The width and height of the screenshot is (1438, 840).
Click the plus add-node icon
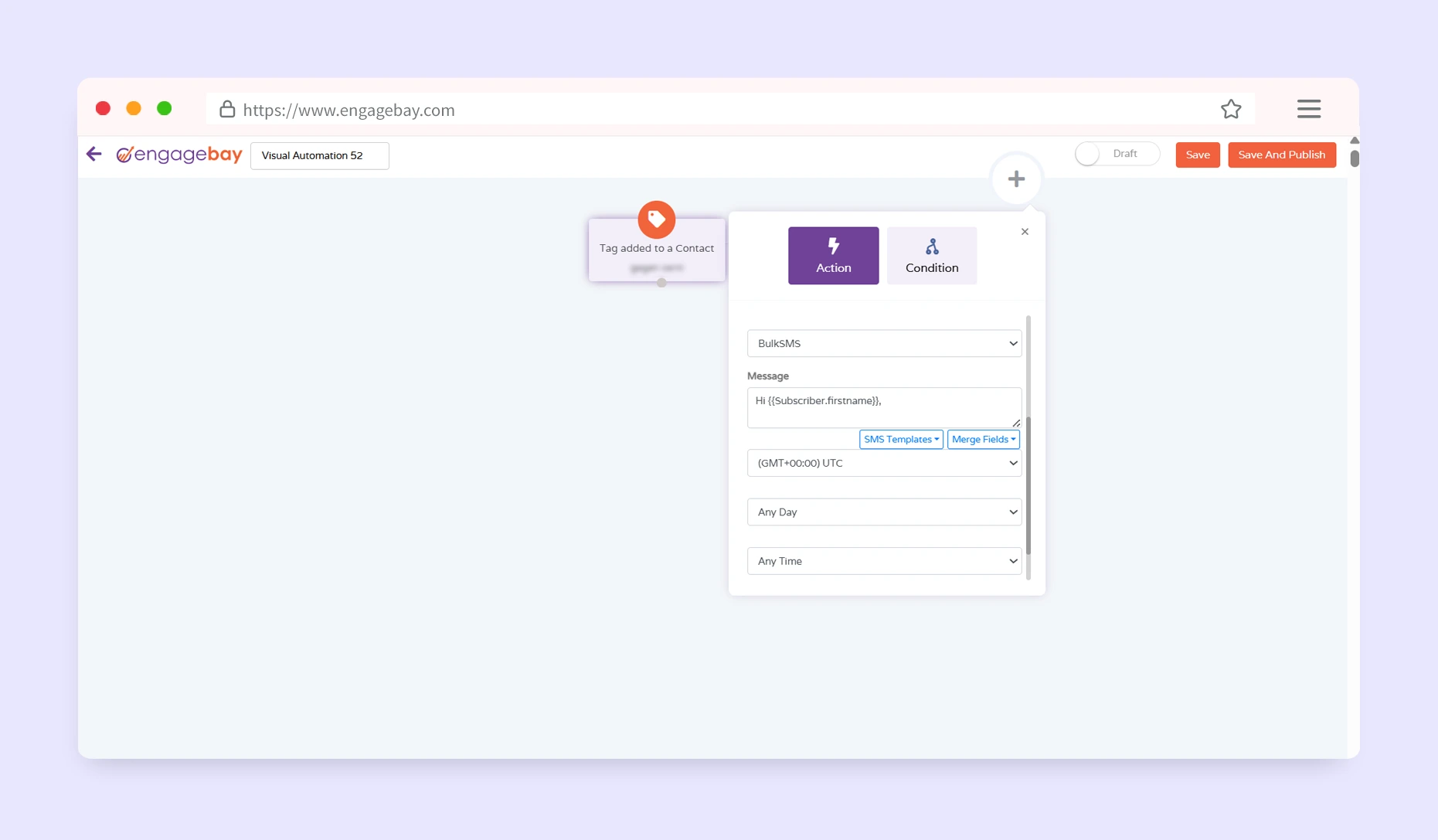pyautogui.click(x=1016, y=179)
